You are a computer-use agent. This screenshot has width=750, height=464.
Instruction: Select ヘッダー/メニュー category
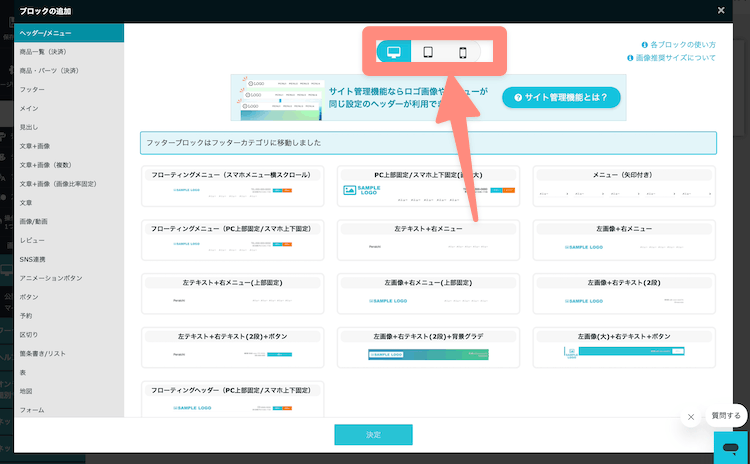(69, 33)
